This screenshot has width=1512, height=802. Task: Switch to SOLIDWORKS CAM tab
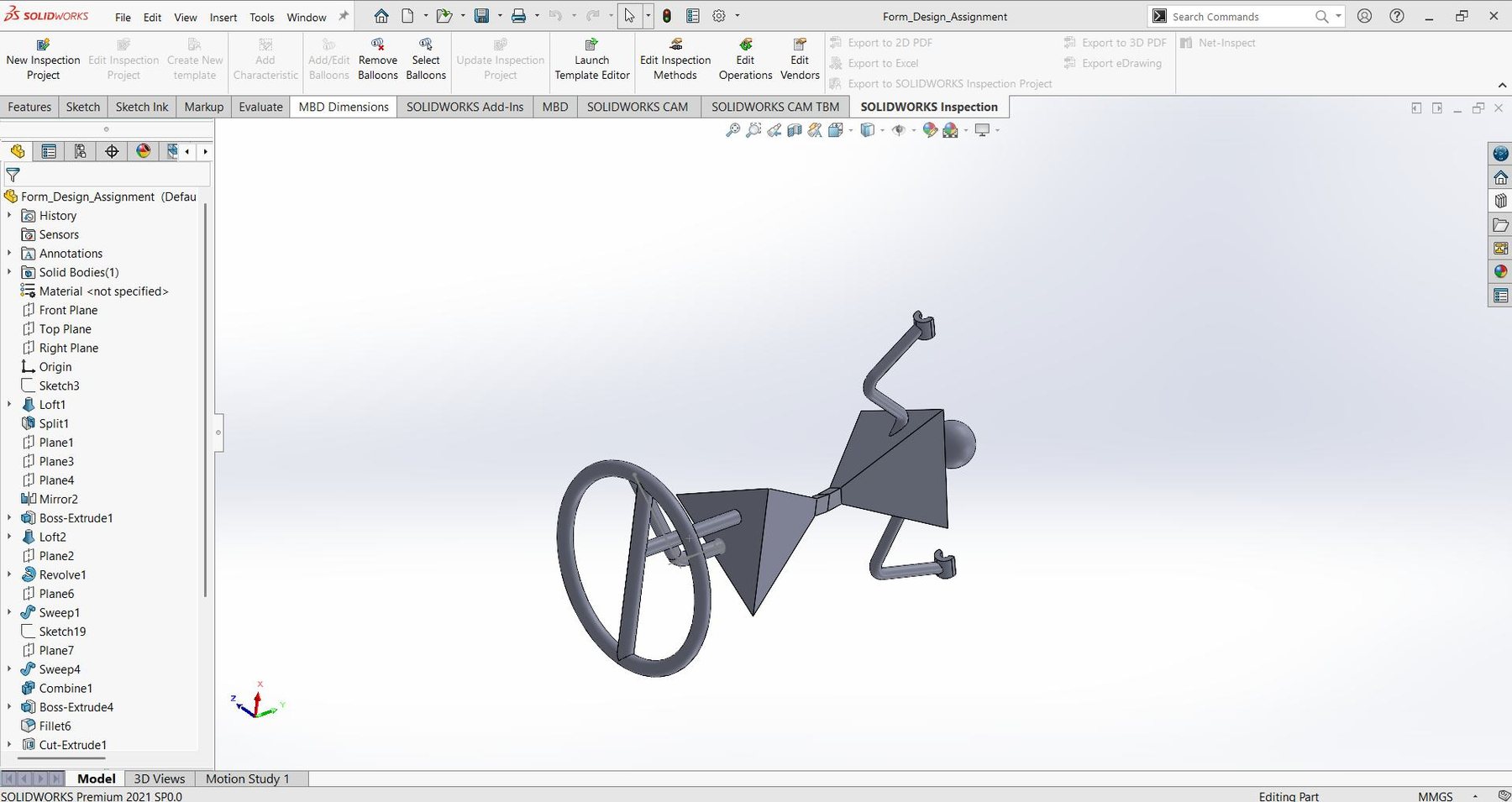[x=638, y=107]
